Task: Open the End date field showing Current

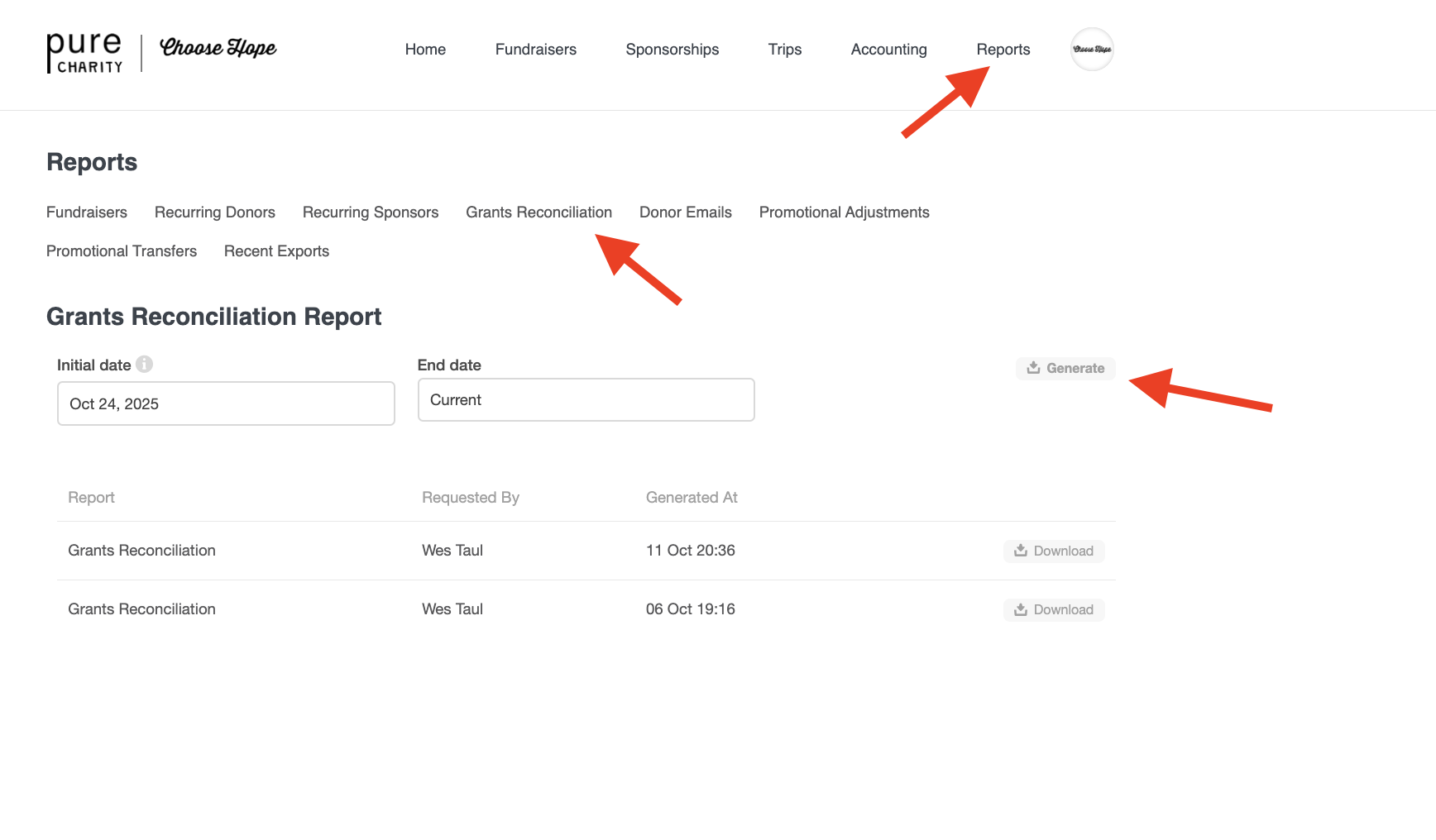Action: point(586,400)
